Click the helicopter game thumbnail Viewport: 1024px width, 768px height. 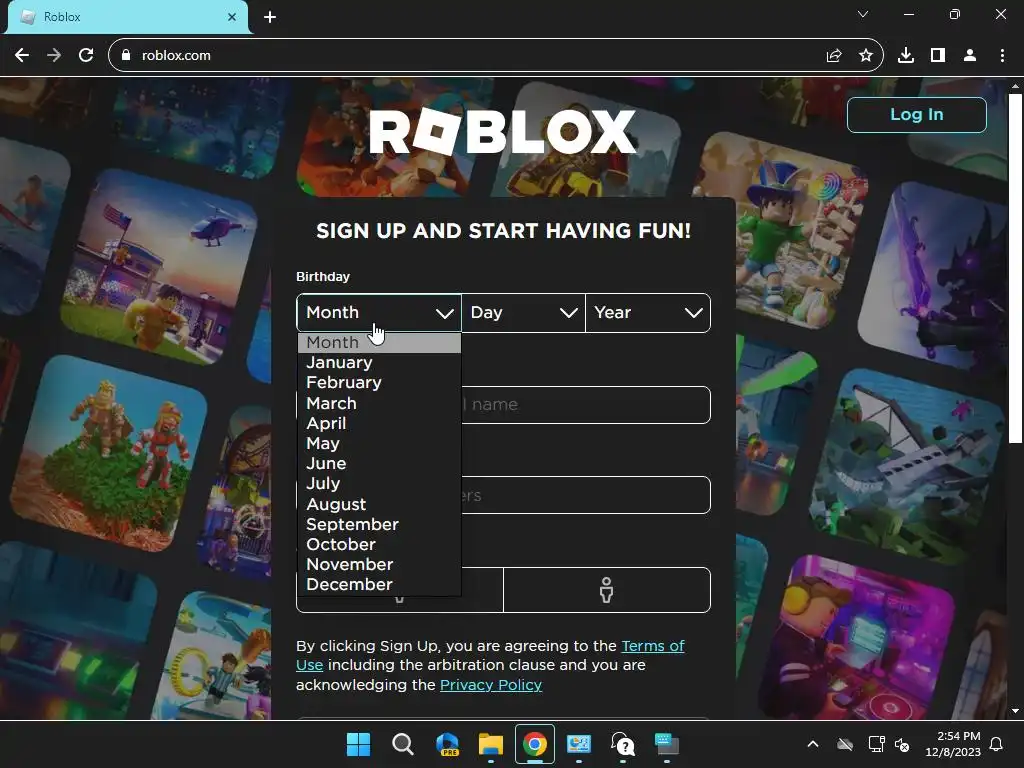160,266
